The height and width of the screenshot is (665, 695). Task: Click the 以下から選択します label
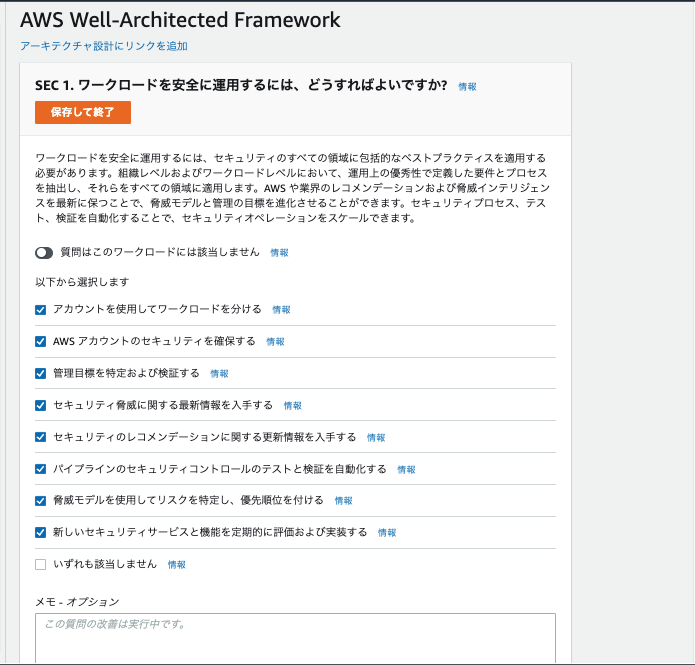pos(82,282)
